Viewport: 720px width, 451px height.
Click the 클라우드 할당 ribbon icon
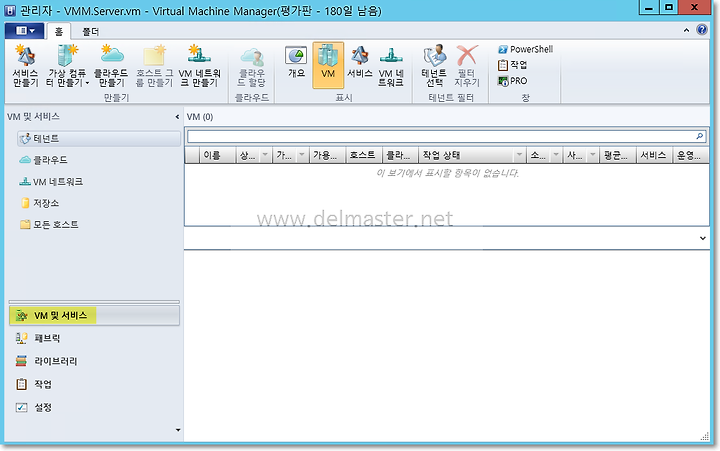pos(252,57)
